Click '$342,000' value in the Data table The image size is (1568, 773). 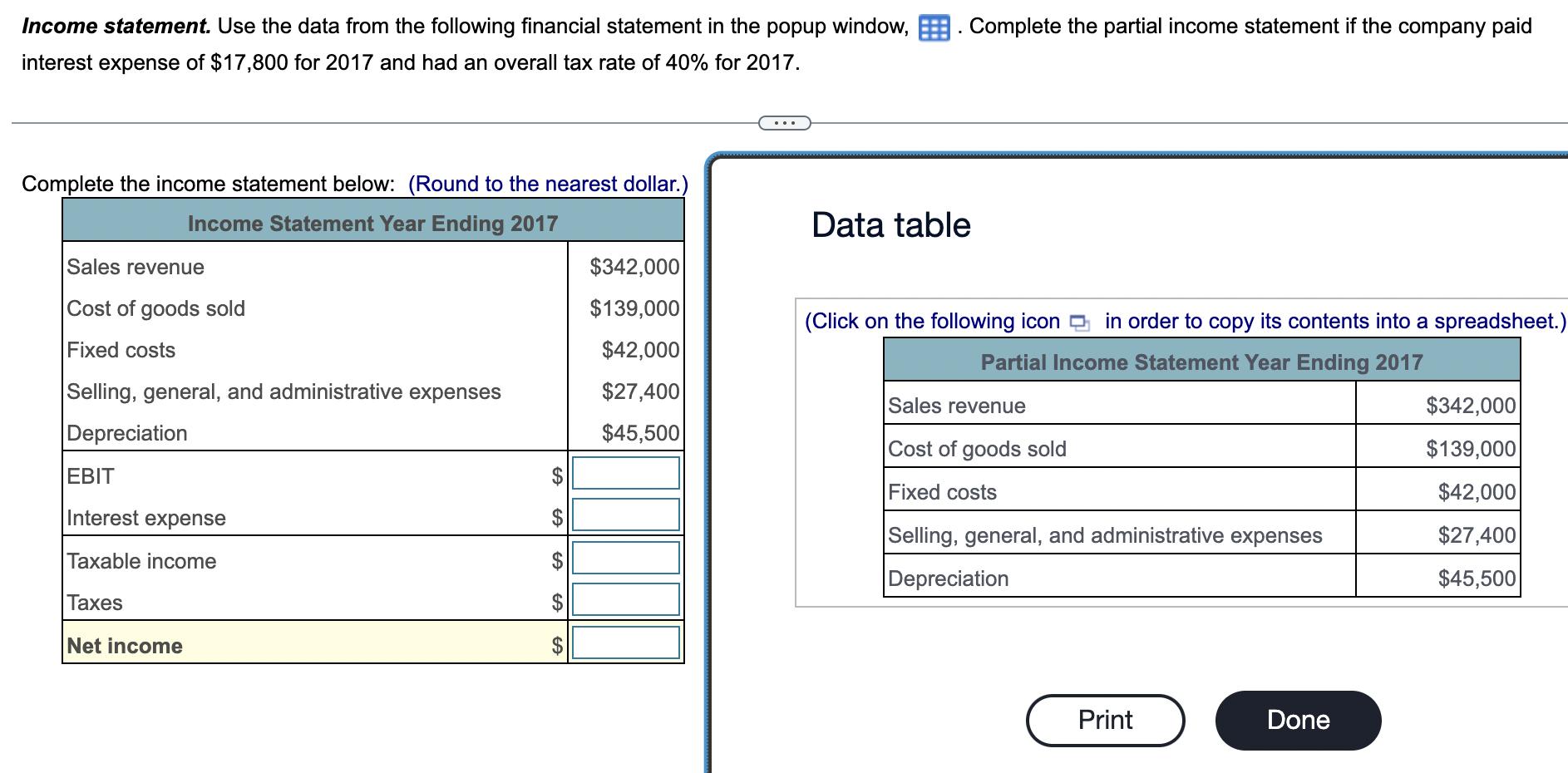pos(1470,406)
